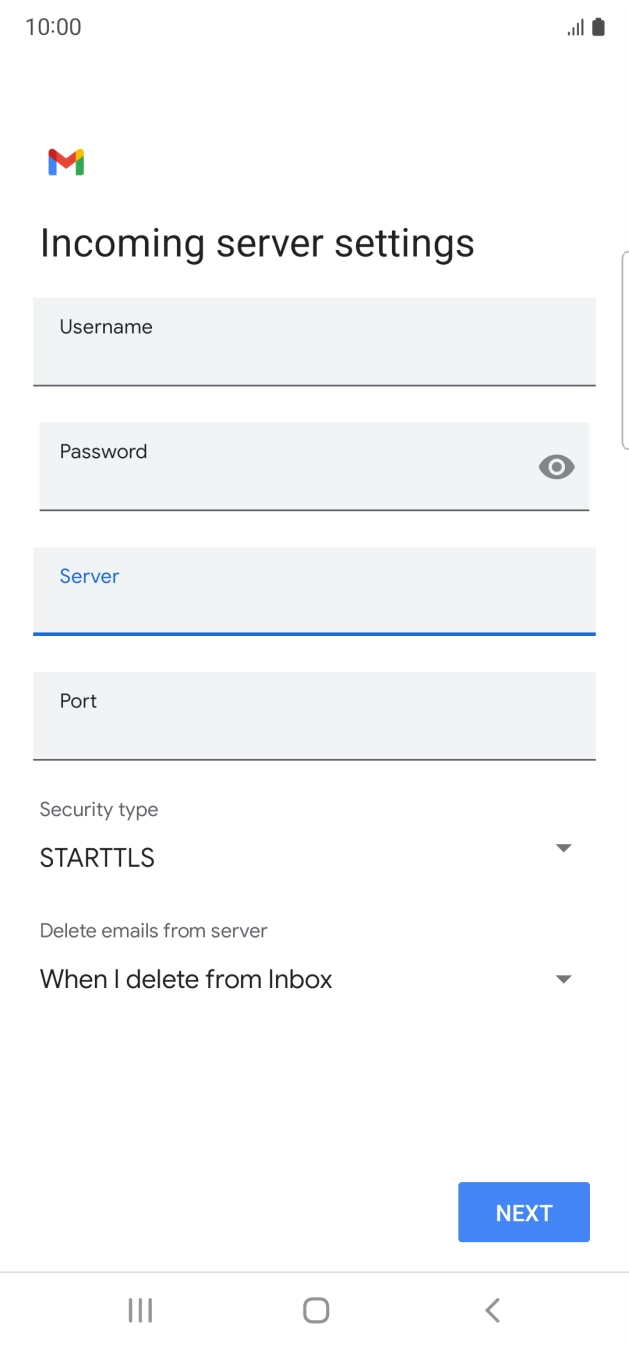The image size is (629, 1350).
Task: Toggle password visibility with the eye icon
Action: pyautogui.click(x=556, y=467)
